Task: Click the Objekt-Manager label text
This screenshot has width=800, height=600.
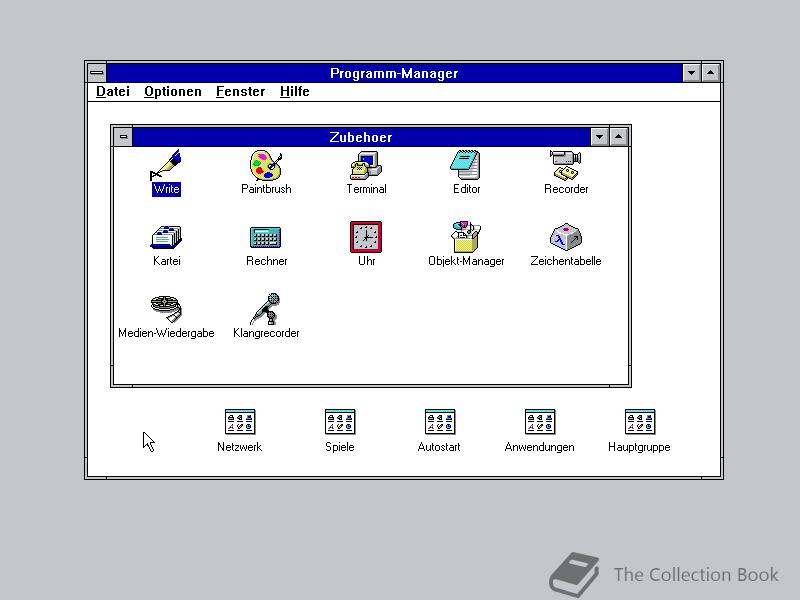Action: tap(466, 261)
